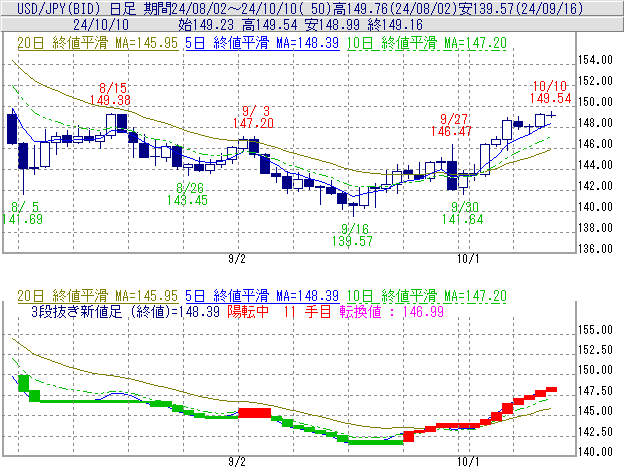Click the 9/2 date on upper axis
The height and width of the screenshot is (475, 624).
[237, 259]
